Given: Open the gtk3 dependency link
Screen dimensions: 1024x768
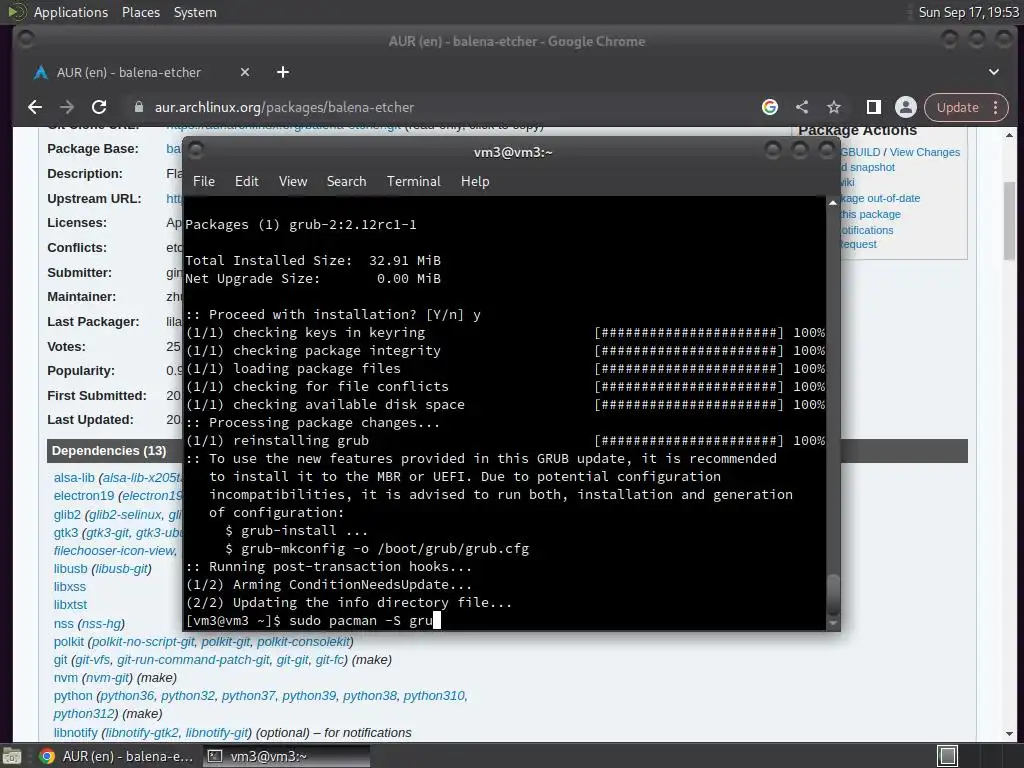Looking at the screenshot, I should (x=66, y=533).
